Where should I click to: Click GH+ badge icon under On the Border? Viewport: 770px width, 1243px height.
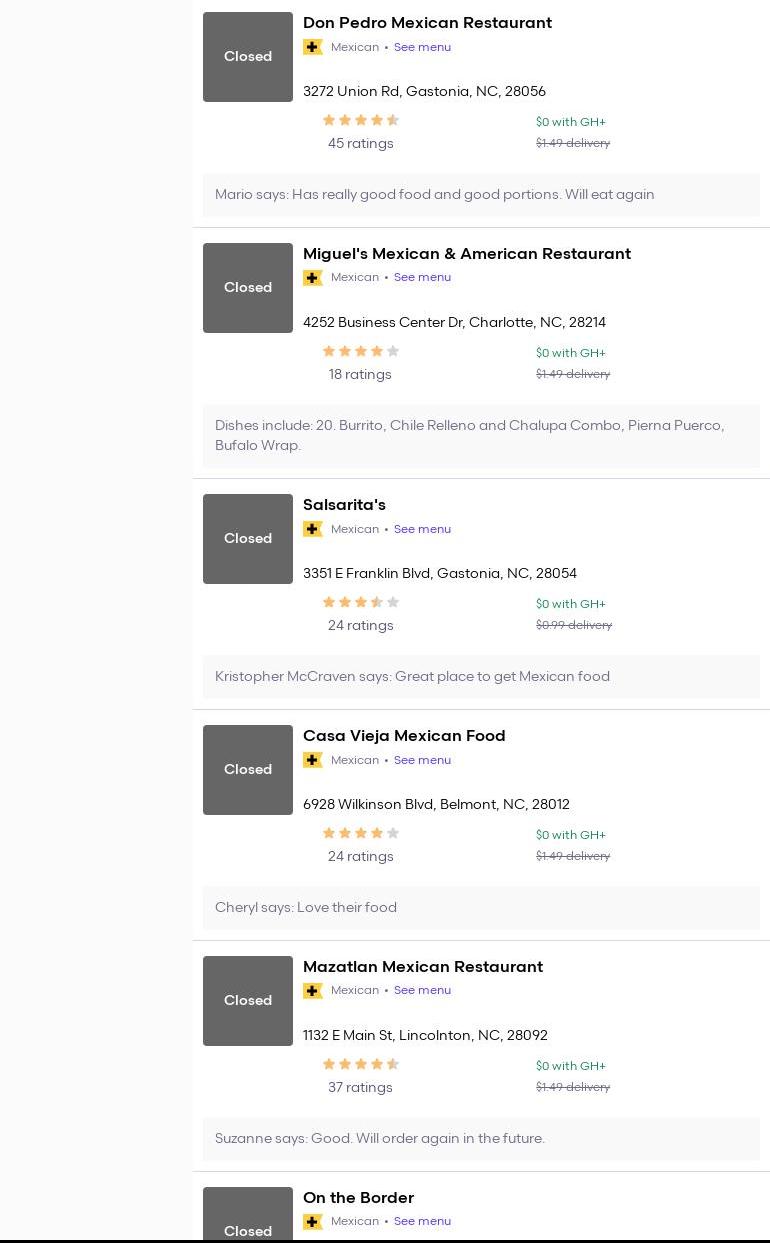point(313,1222)
